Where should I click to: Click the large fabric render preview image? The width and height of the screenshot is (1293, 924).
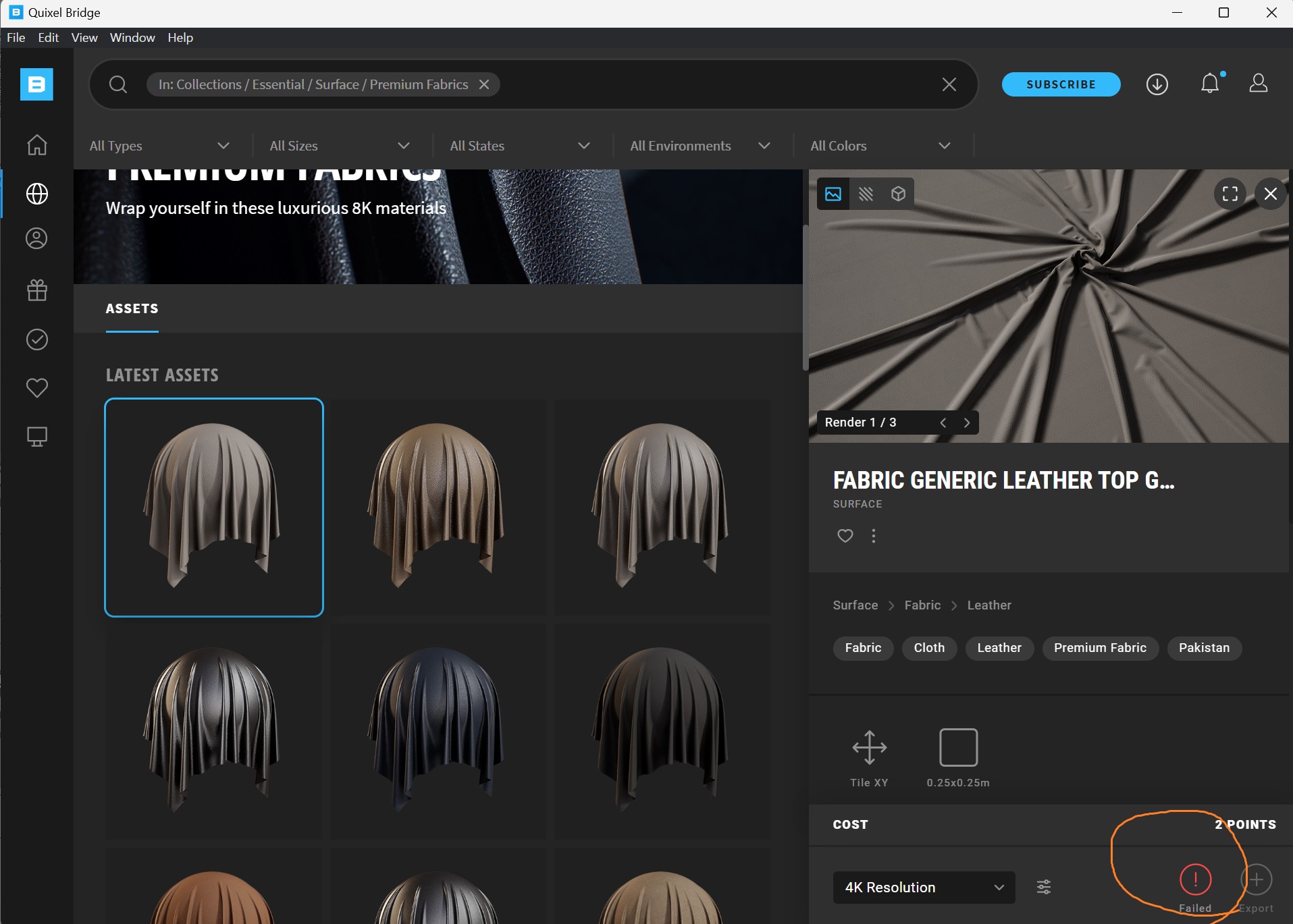tap(1049, 306)
